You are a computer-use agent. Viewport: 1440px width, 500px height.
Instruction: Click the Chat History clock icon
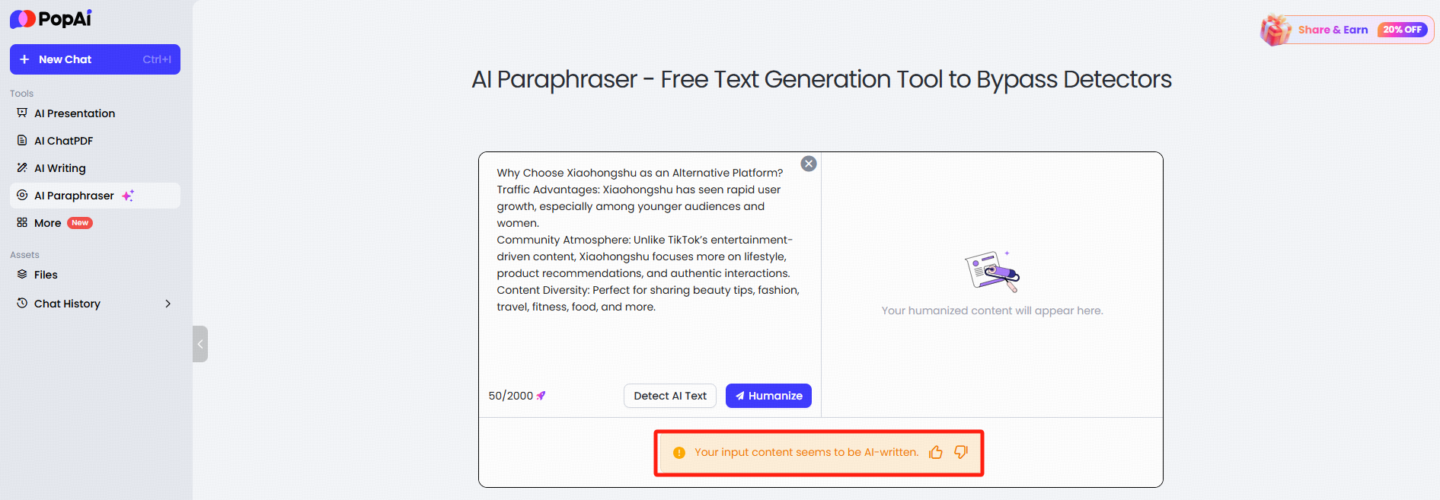(x=22, y=303)
